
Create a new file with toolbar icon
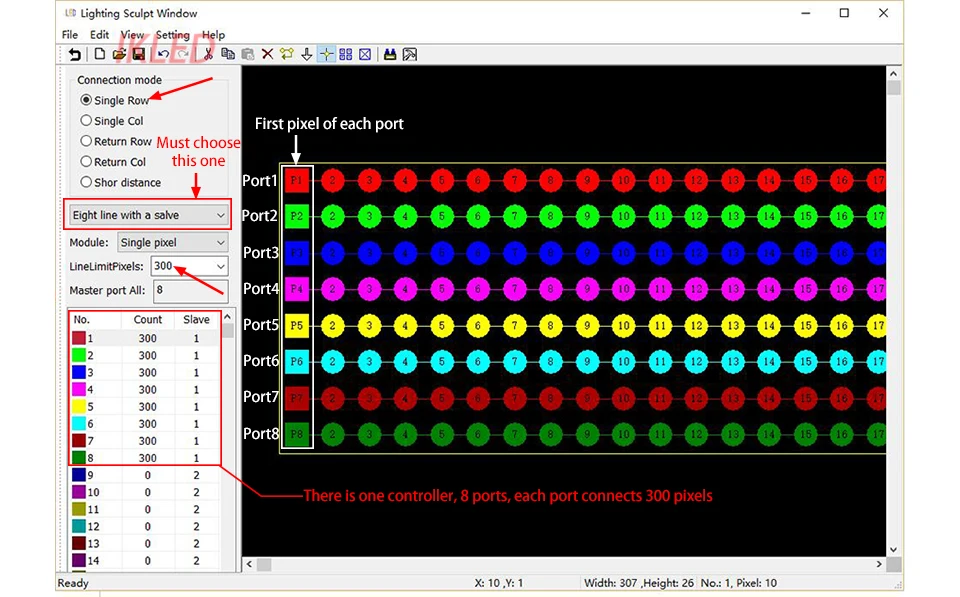(x=99, y=54)
